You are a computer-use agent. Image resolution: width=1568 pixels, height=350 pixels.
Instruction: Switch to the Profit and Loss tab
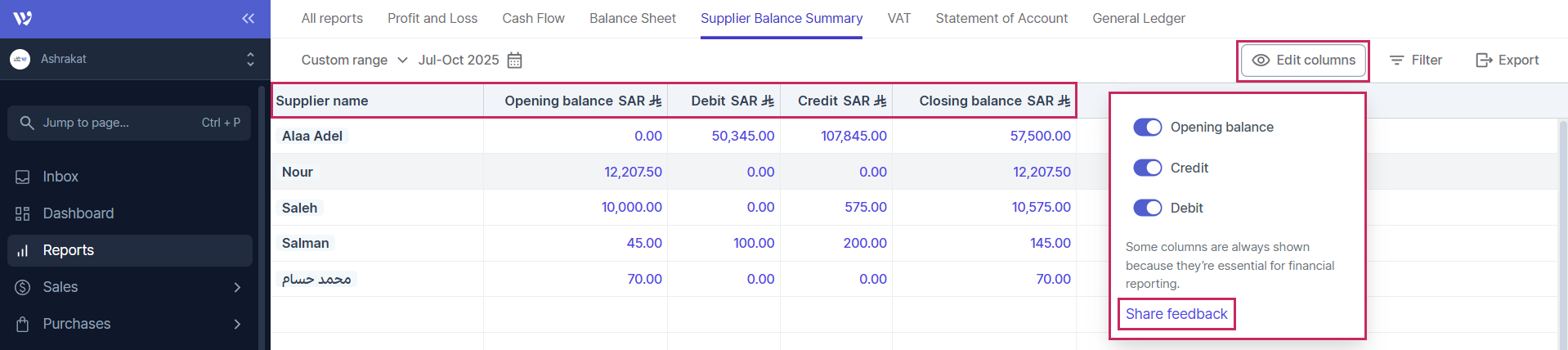[x=432, y=18]
